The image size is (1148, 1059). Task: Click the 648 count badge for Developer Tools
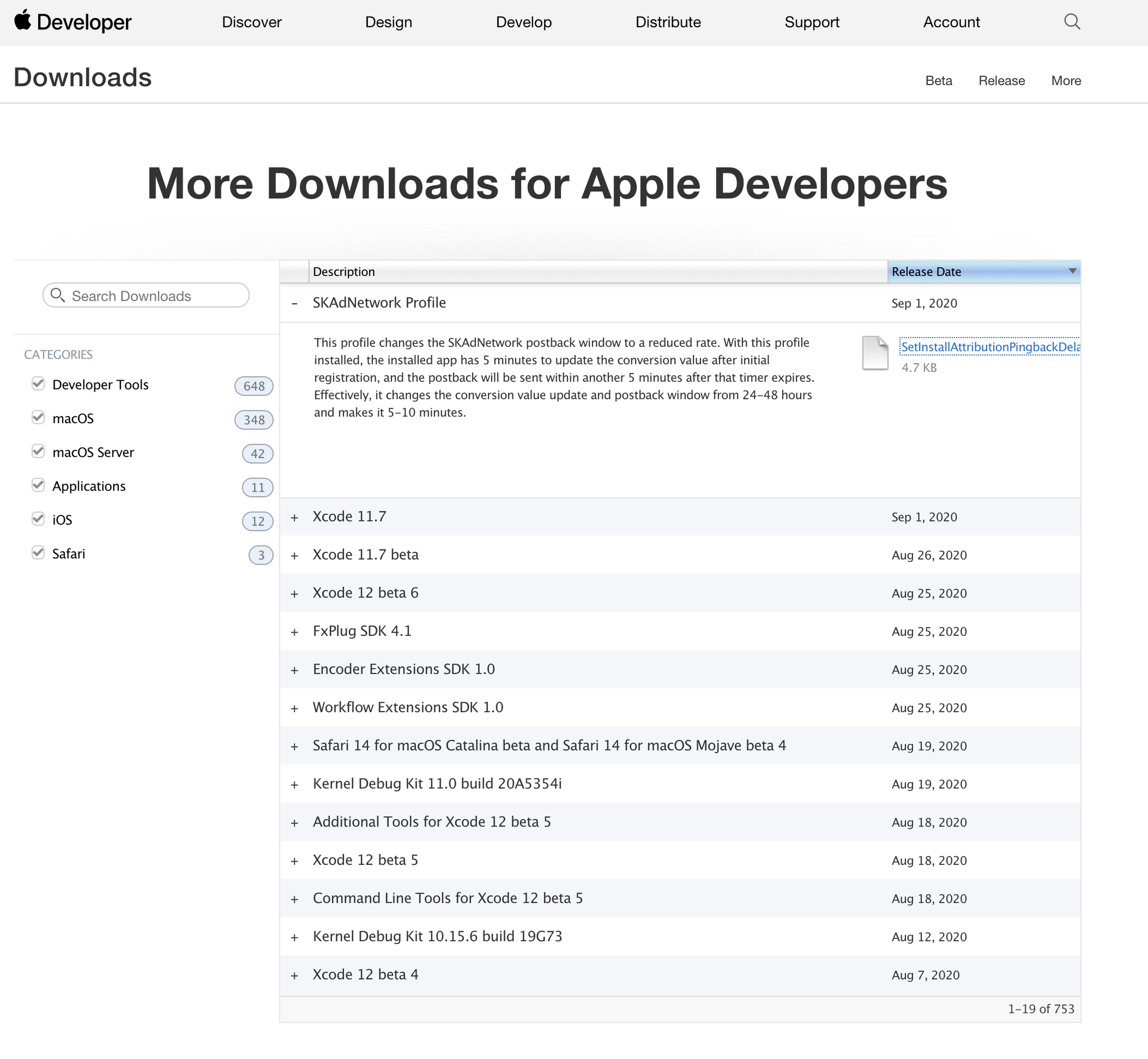click(254, 386)
